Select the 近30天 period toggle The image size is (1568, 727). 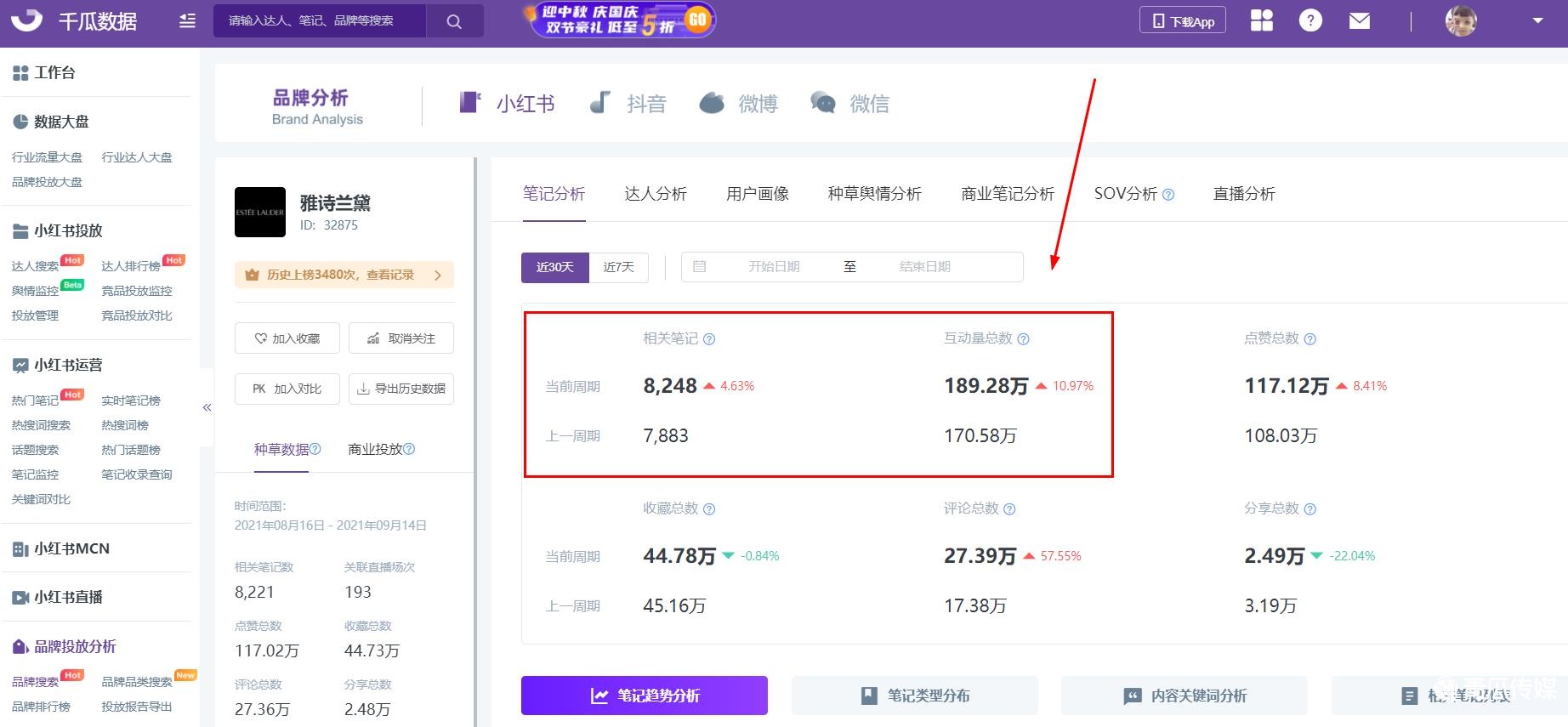(x=554, y=267)
